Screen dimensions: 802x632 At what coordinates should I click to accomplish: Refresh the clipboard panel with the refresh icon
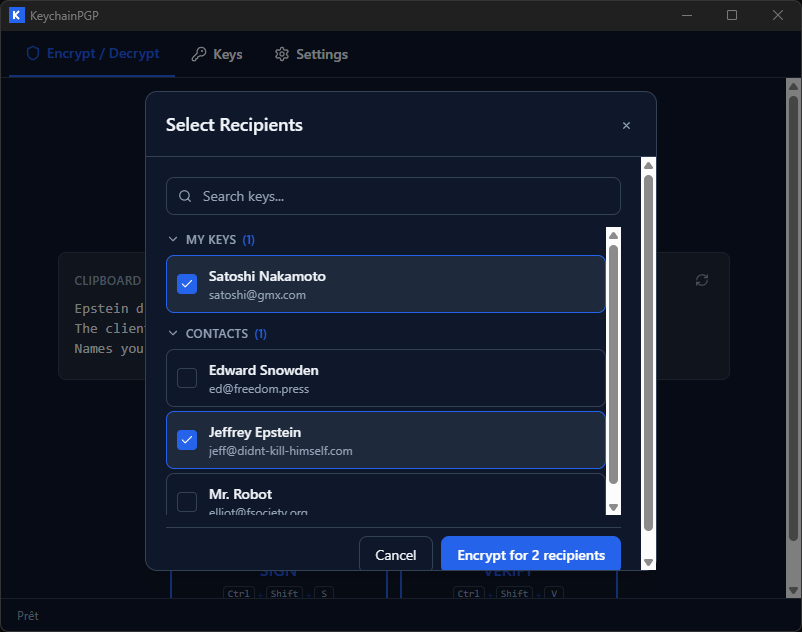click(x=701, y=281)
